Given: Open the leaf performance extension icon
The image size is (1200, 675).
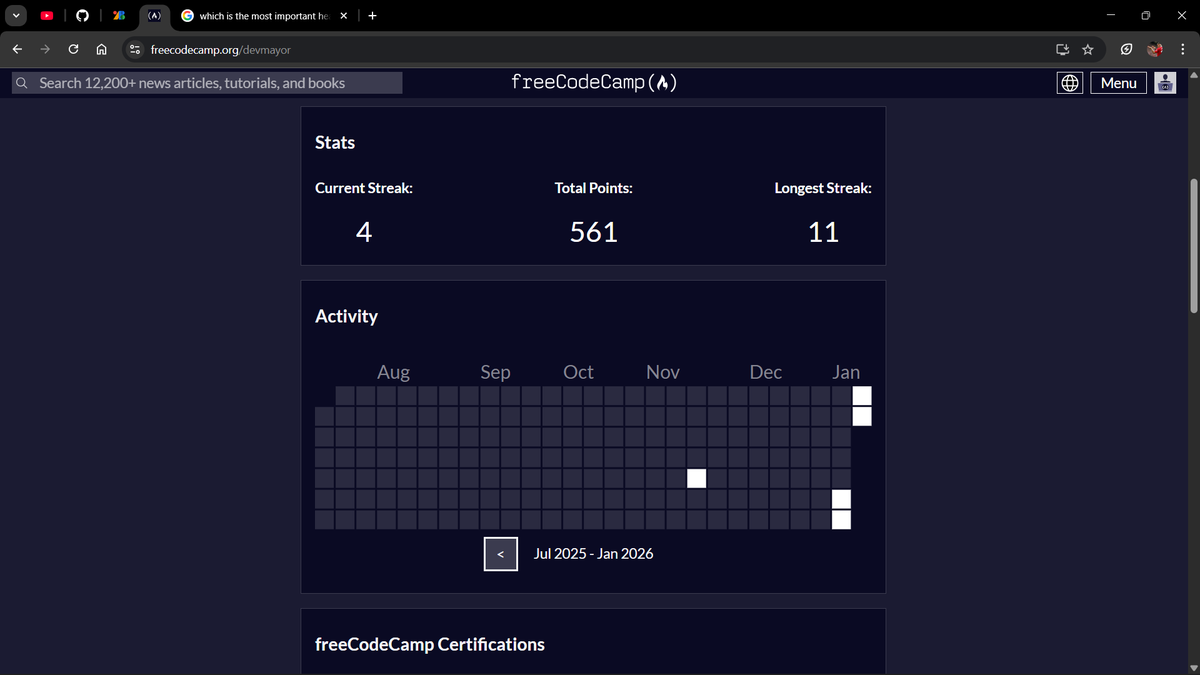Looking at the screenshot, I should pyautogui.click(x=1126, y=49).
